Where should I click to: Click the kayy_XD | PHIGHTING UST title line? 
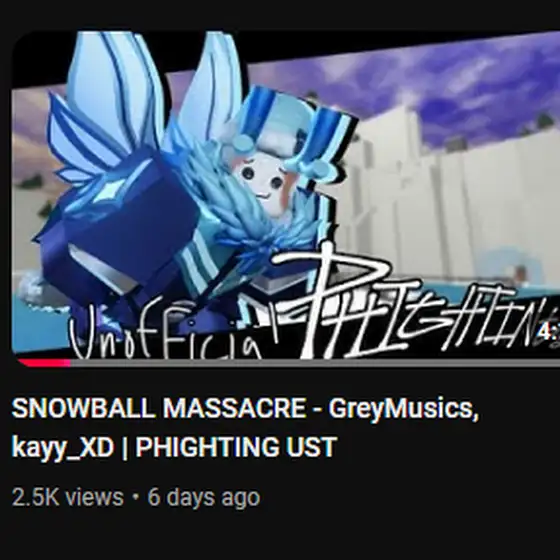pyautogui.click(x=174, y=447)
